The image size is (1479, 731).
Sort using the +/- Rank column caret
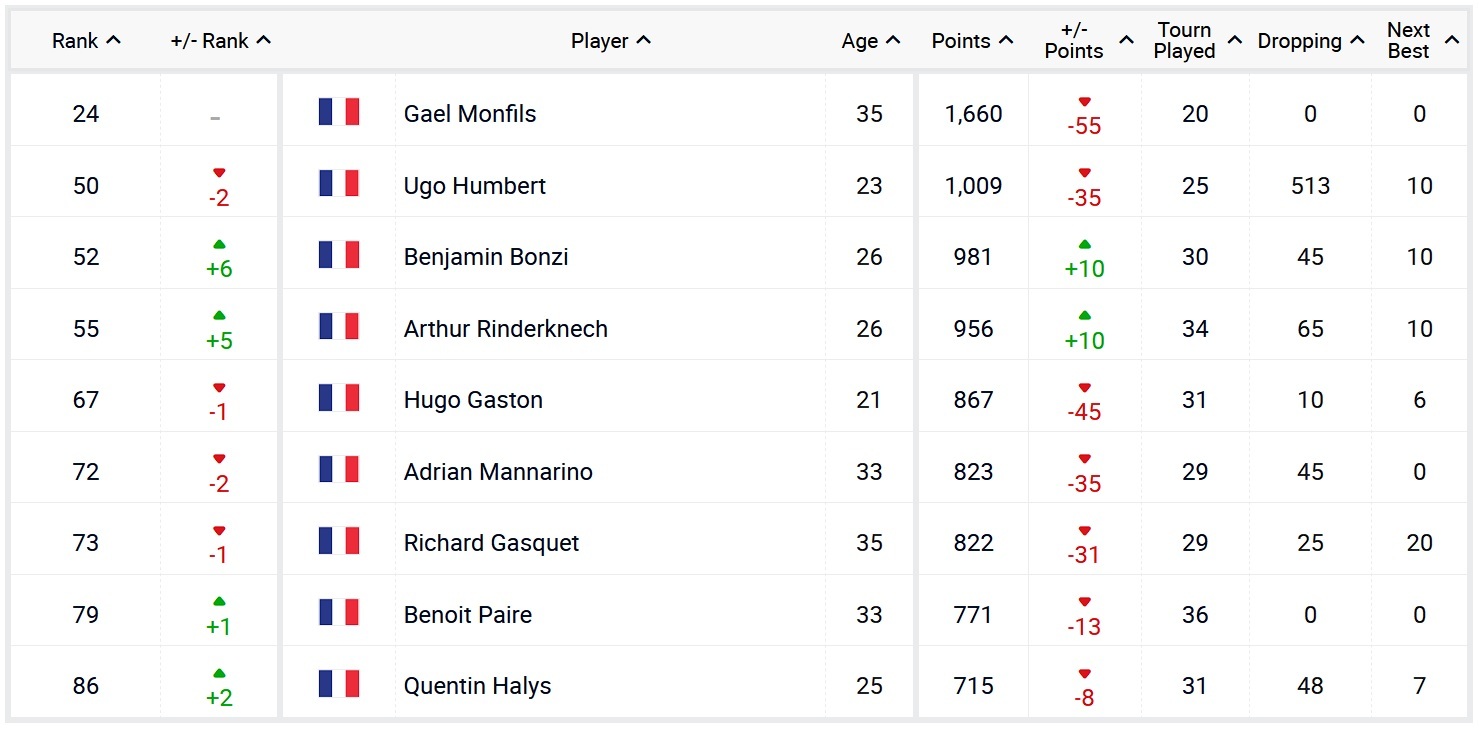point(263,40)
